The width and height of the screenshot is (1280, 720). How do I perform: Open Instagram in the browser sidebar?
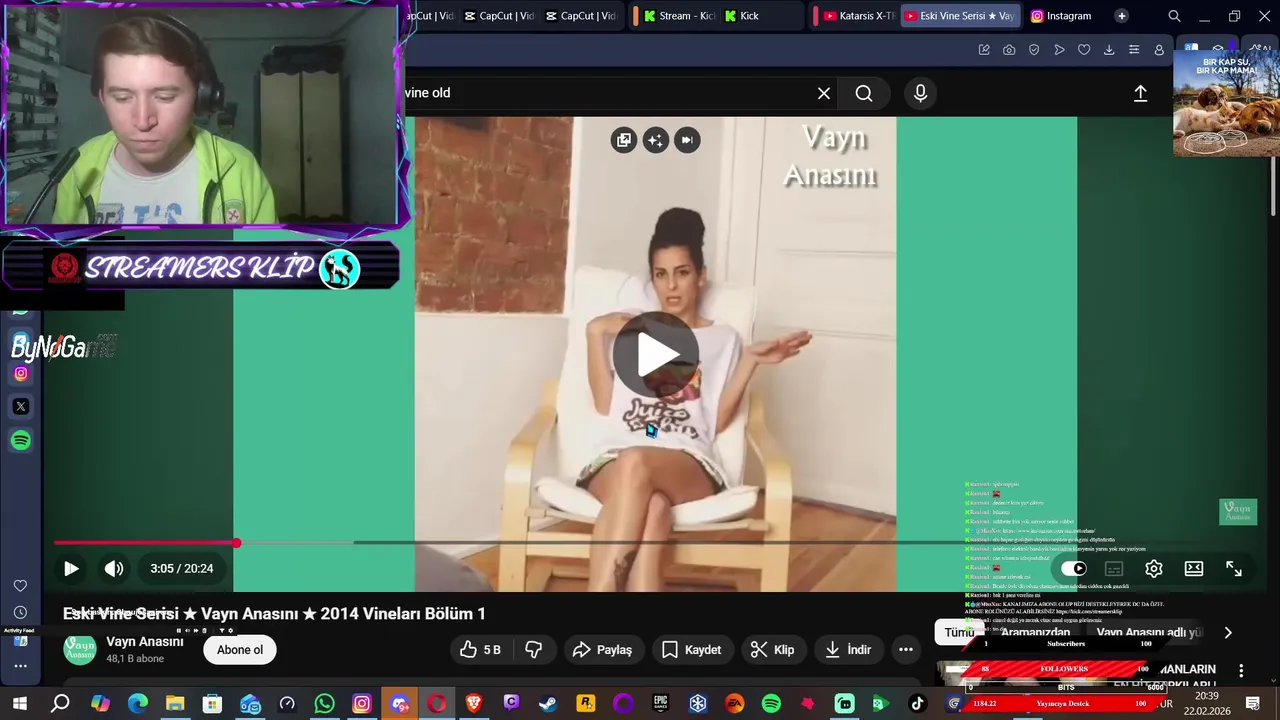point(21,374)
